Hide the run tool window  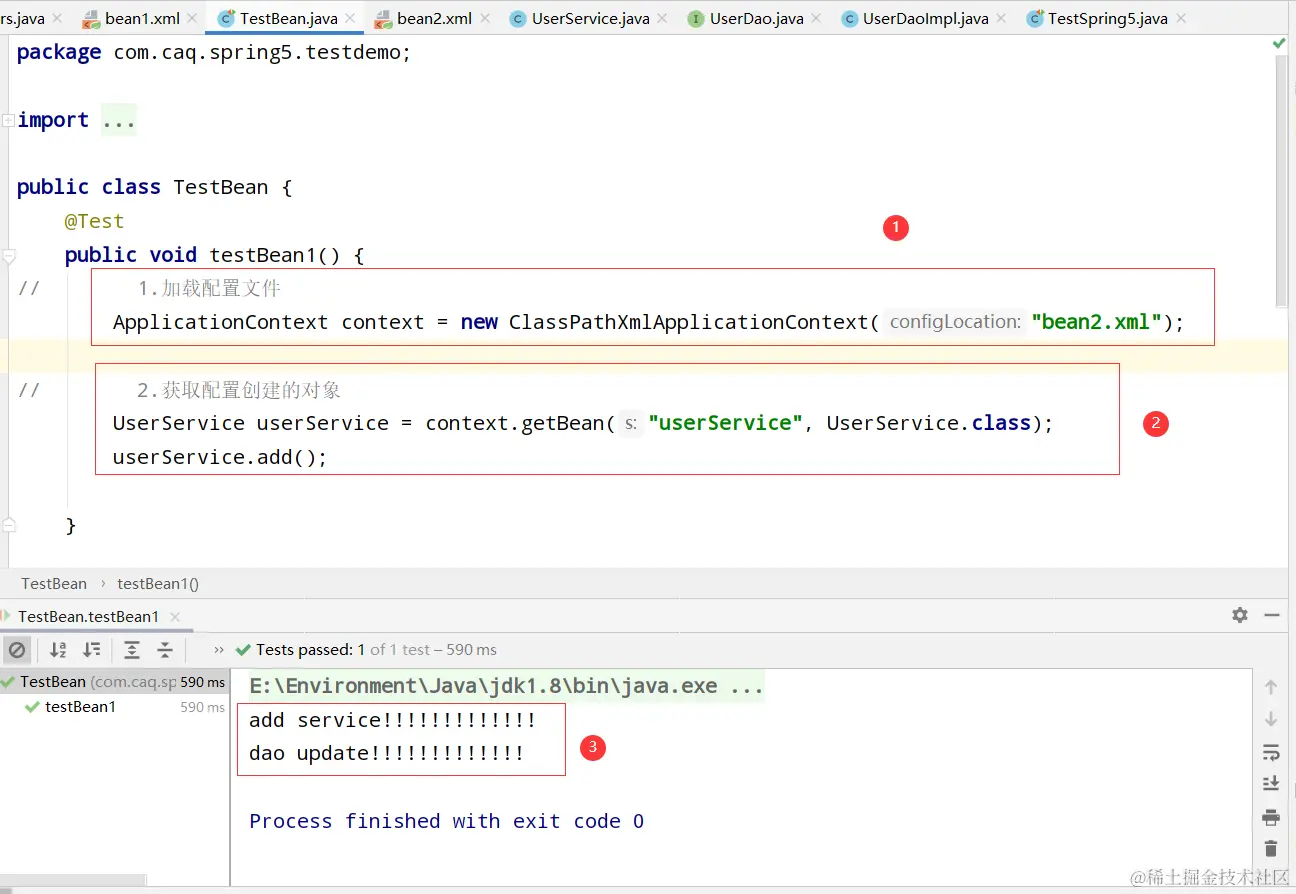coord(1272,615)
